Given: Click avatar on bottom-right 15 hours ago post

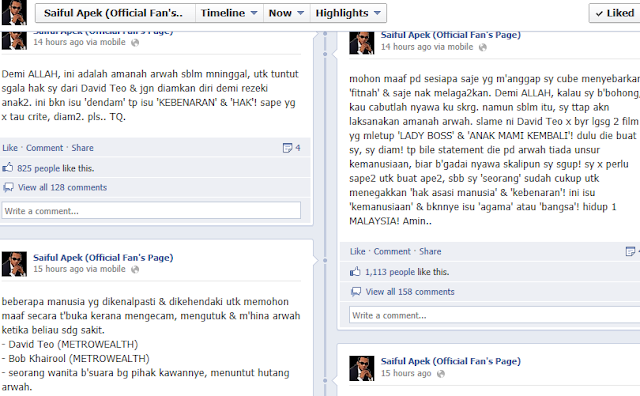Looking at the screenshot, I should pyautogui.click(x=362, y=368).
